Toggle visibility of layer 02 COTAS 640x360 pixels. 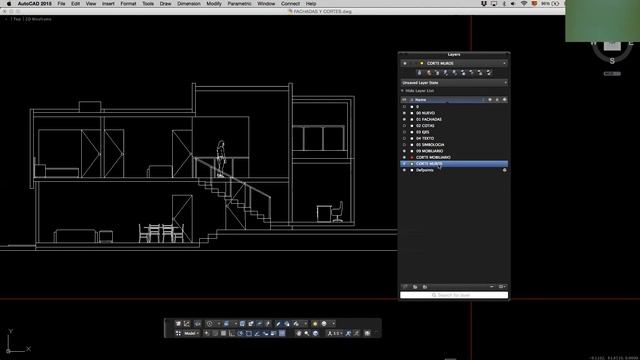click(404, 126)
